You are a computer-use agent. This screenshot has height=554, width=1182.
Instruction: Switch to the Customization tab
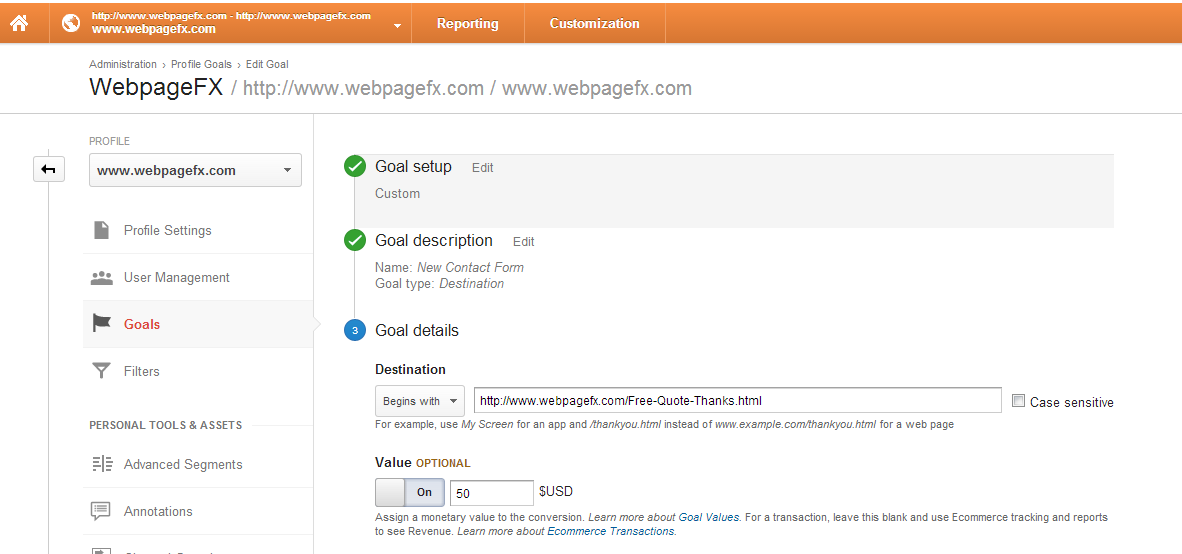594,23
